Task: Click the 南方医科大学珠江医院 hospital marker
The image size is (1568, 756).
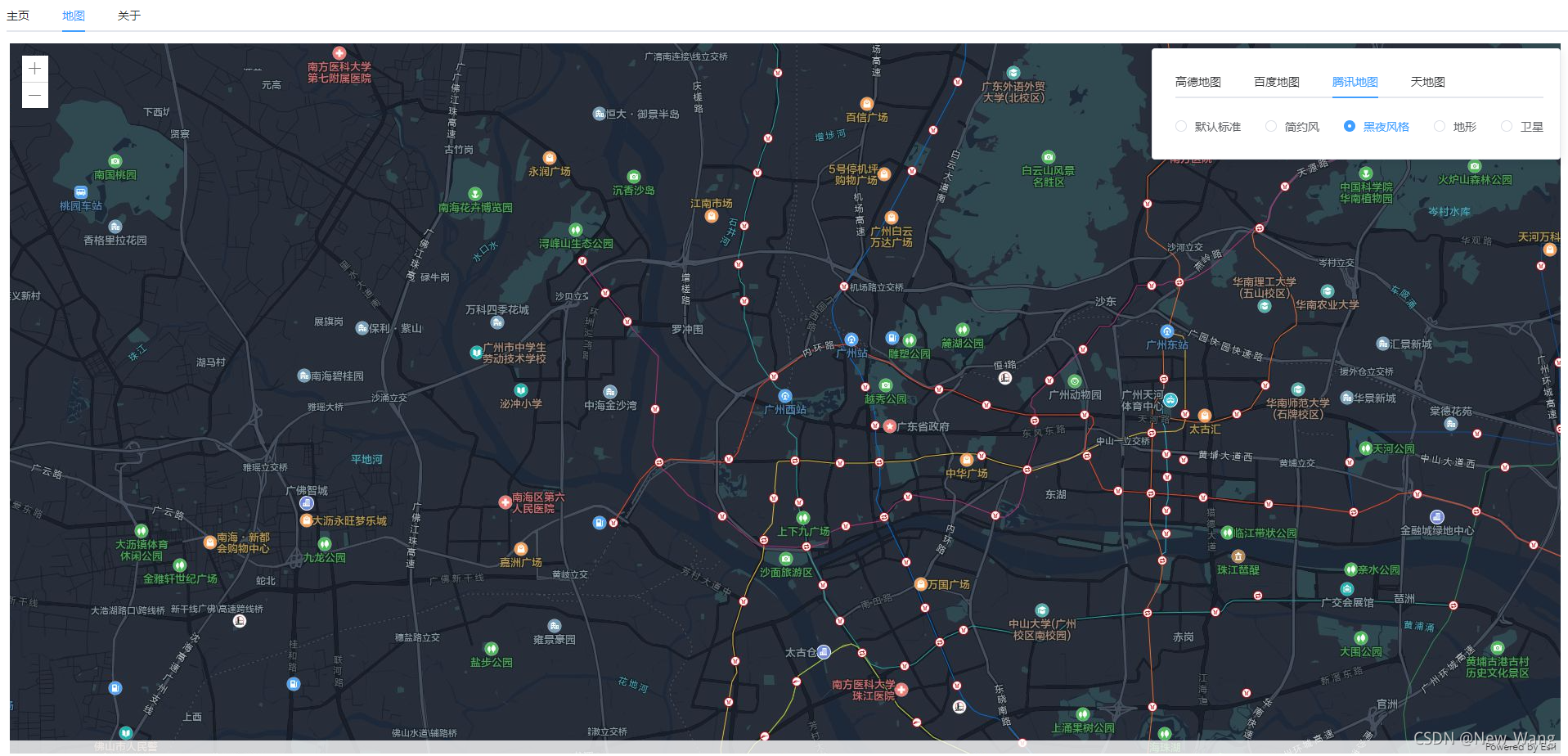Action: [x=901, y=690]
